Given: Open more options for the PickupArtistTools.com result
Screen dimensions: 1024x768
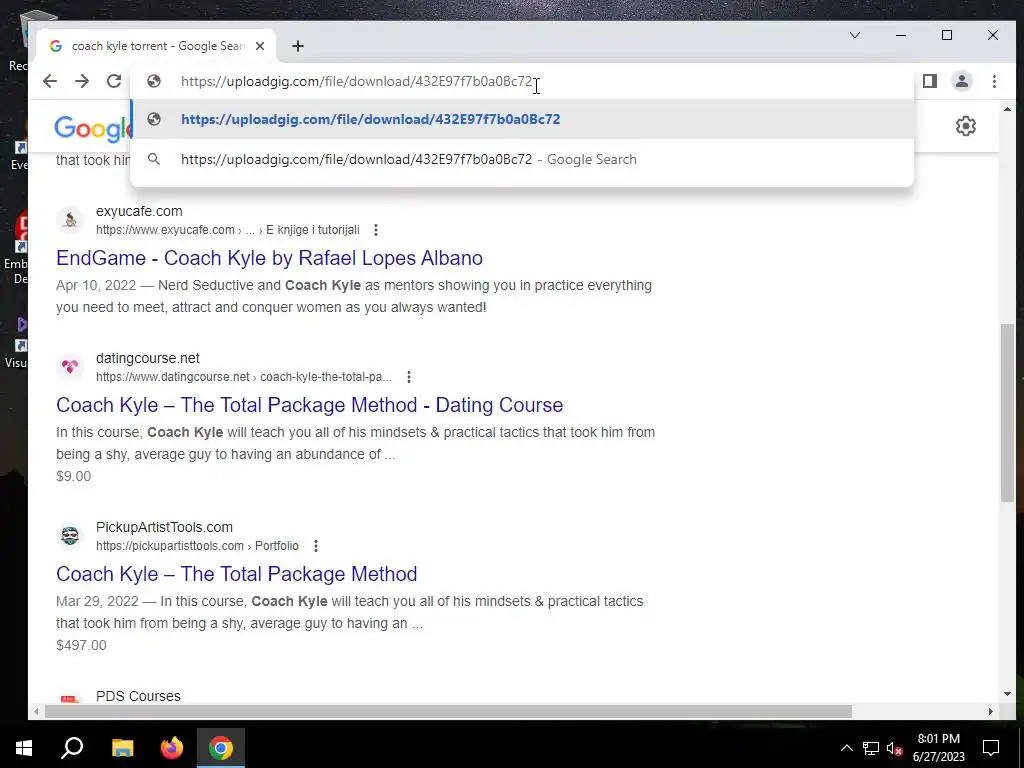Looking at the screenshot, I should pos(315,546).
